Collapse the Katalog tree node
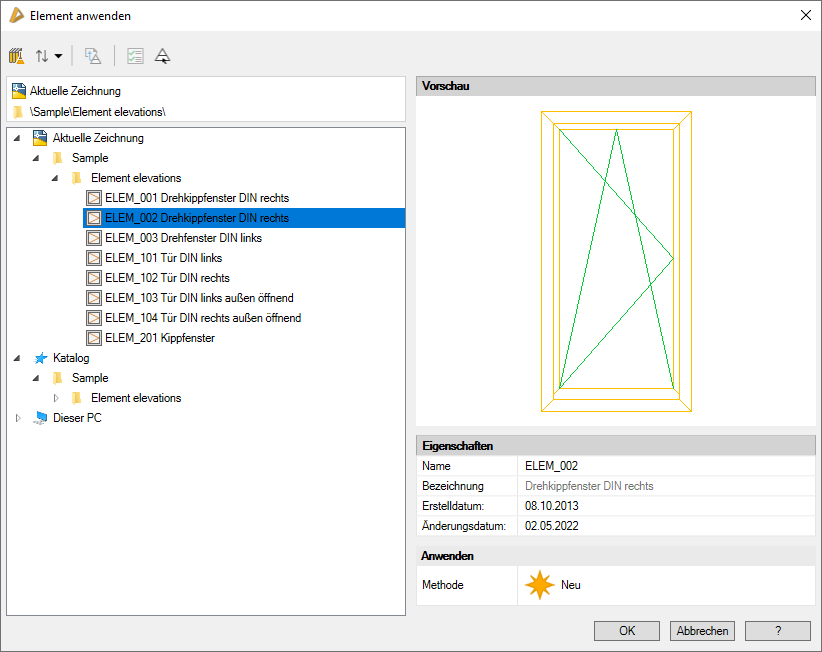Image resolution: width=822 pixels, height=652 pixels. tap(18, 358)
